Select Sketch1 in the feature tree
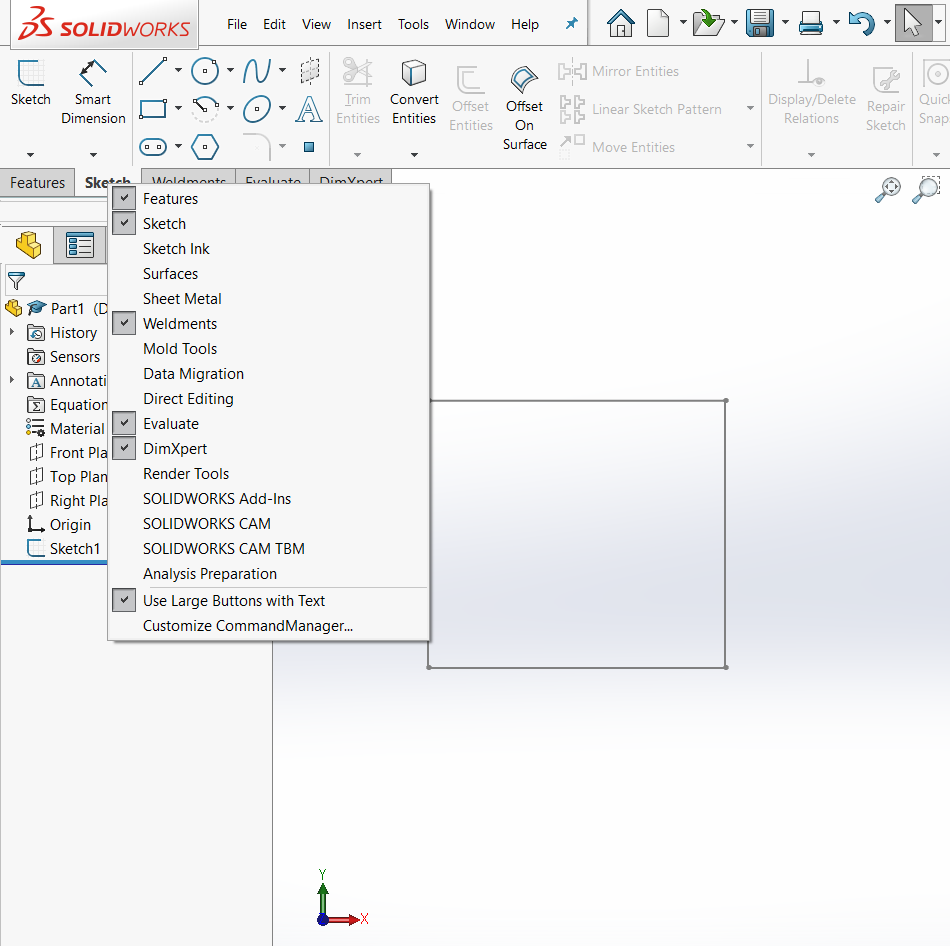 click(64, 548)
